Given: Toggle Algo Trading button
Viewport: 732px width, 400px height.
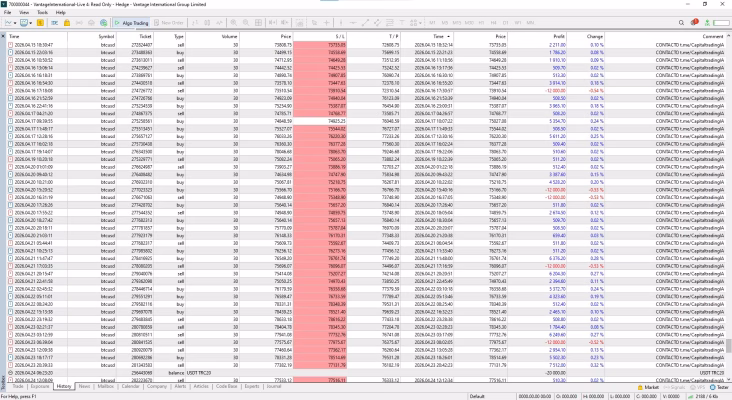Looking at the screenshot, I should [x=131, y=22].
